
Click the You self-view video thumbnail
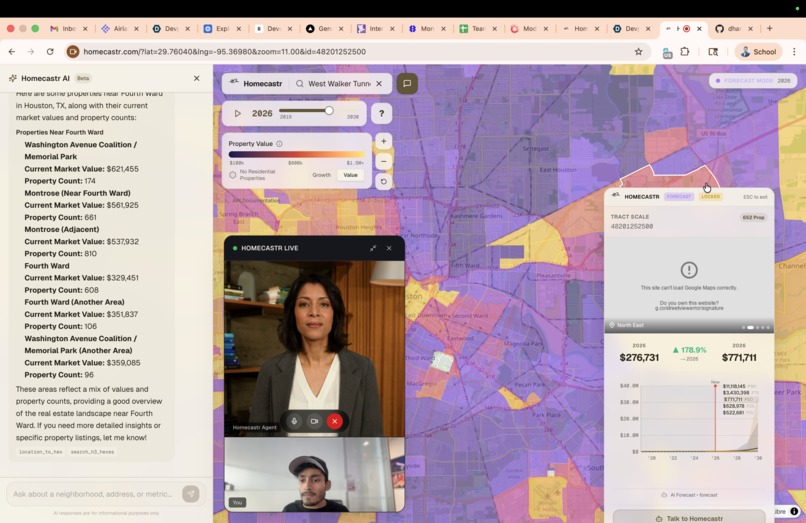315,474
